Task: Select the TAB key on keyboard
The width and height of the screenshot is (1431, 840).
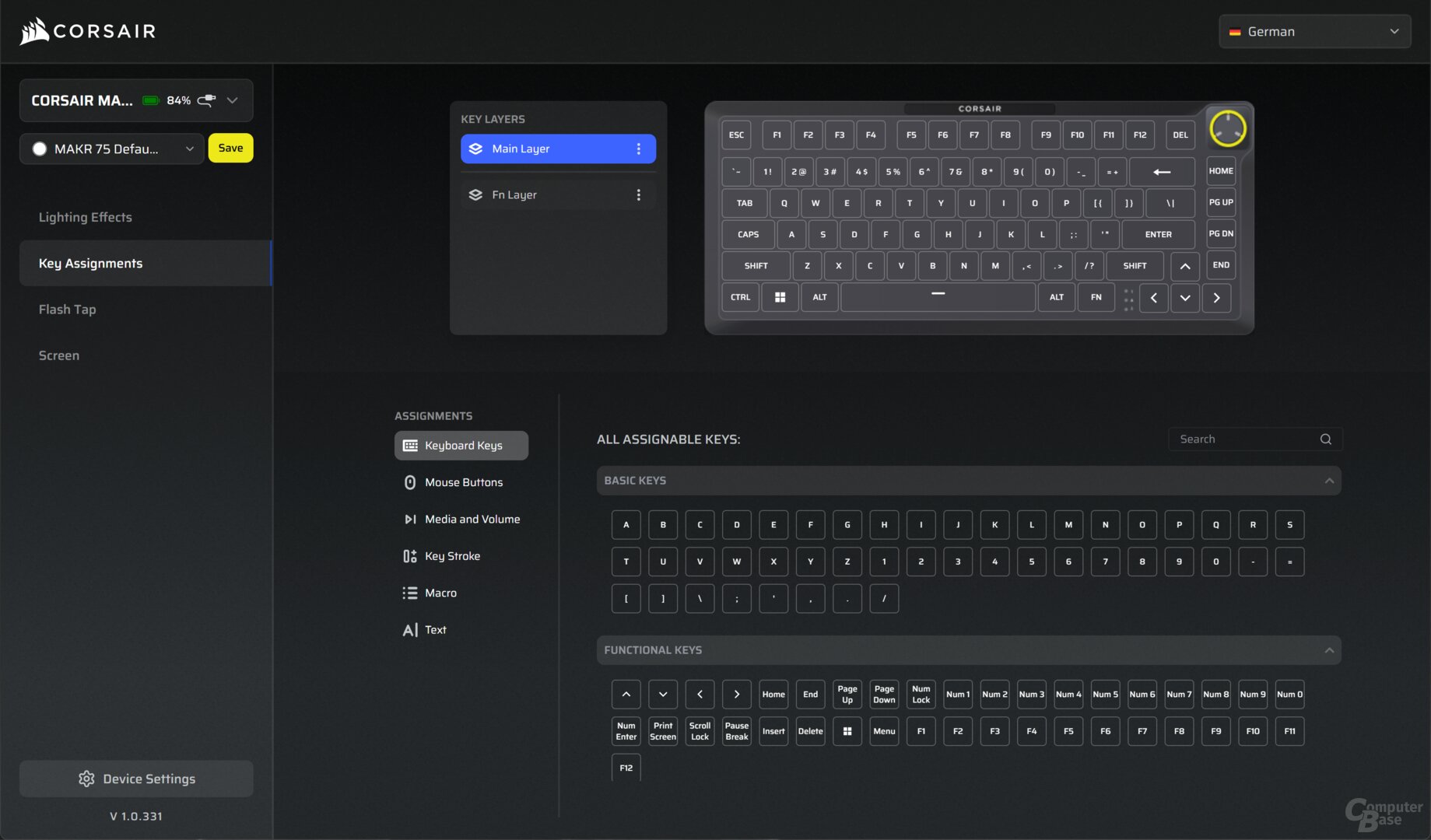Action: [x=745, y=203]
